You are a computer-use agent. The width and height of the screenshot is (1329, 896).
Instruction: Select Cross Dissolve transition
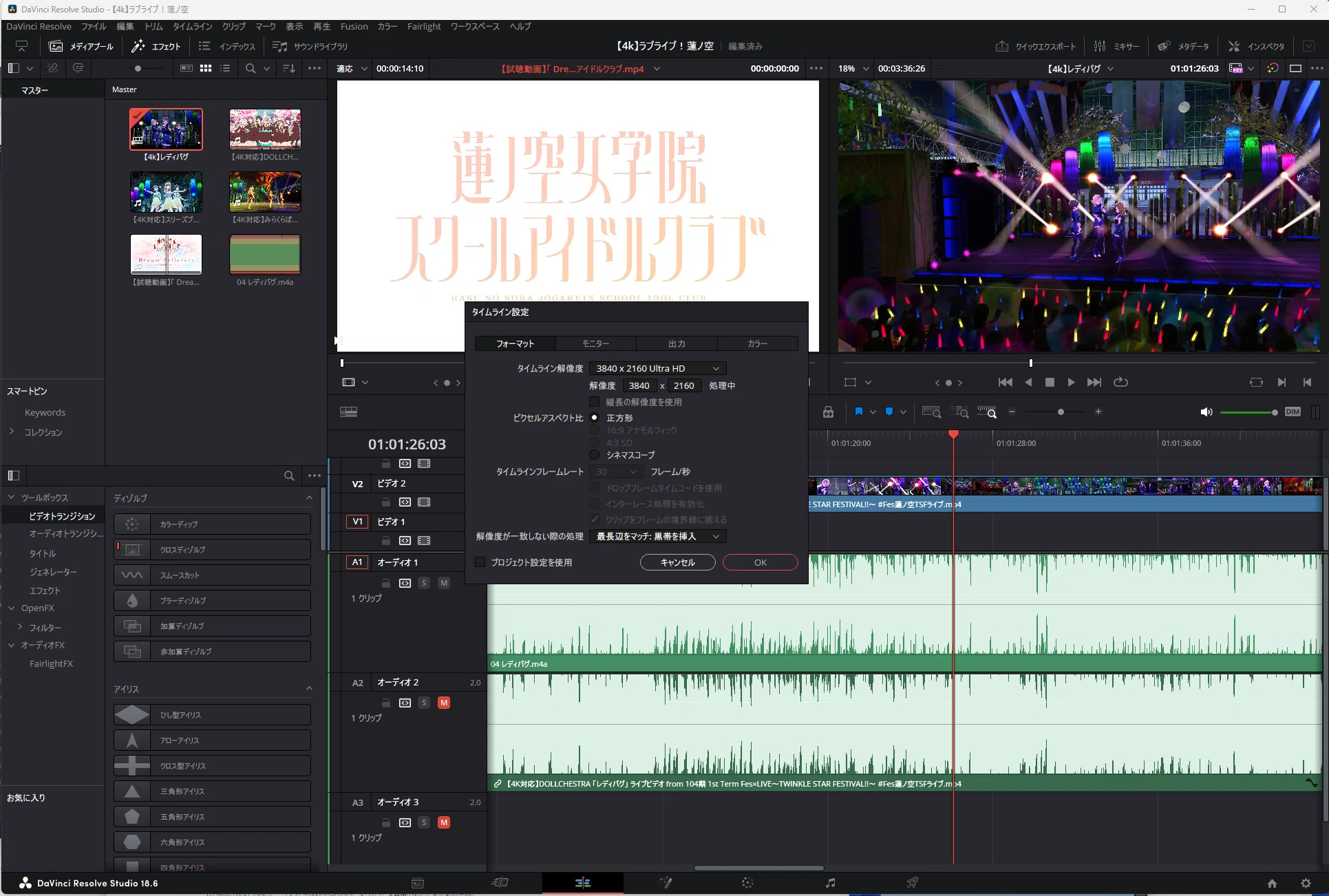coord(212,549)
